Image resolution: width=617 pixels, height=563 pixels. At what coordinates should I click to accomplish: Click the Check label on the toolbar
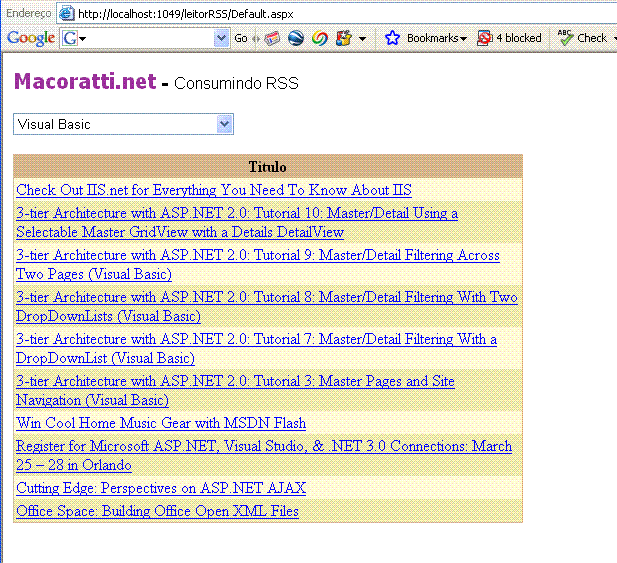592,38
